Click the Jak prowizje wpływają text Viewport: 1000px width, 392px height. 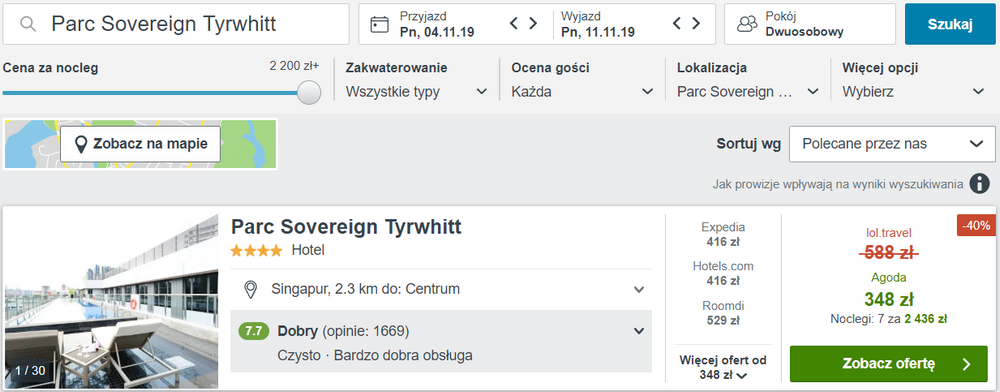[838, 184]
